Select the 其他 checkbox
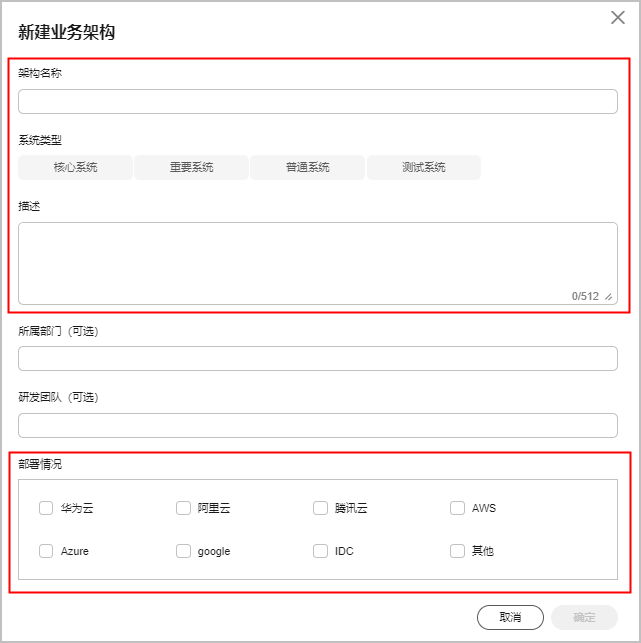The height and width of the screenshot is (643, 641). (x=457, y=551)
